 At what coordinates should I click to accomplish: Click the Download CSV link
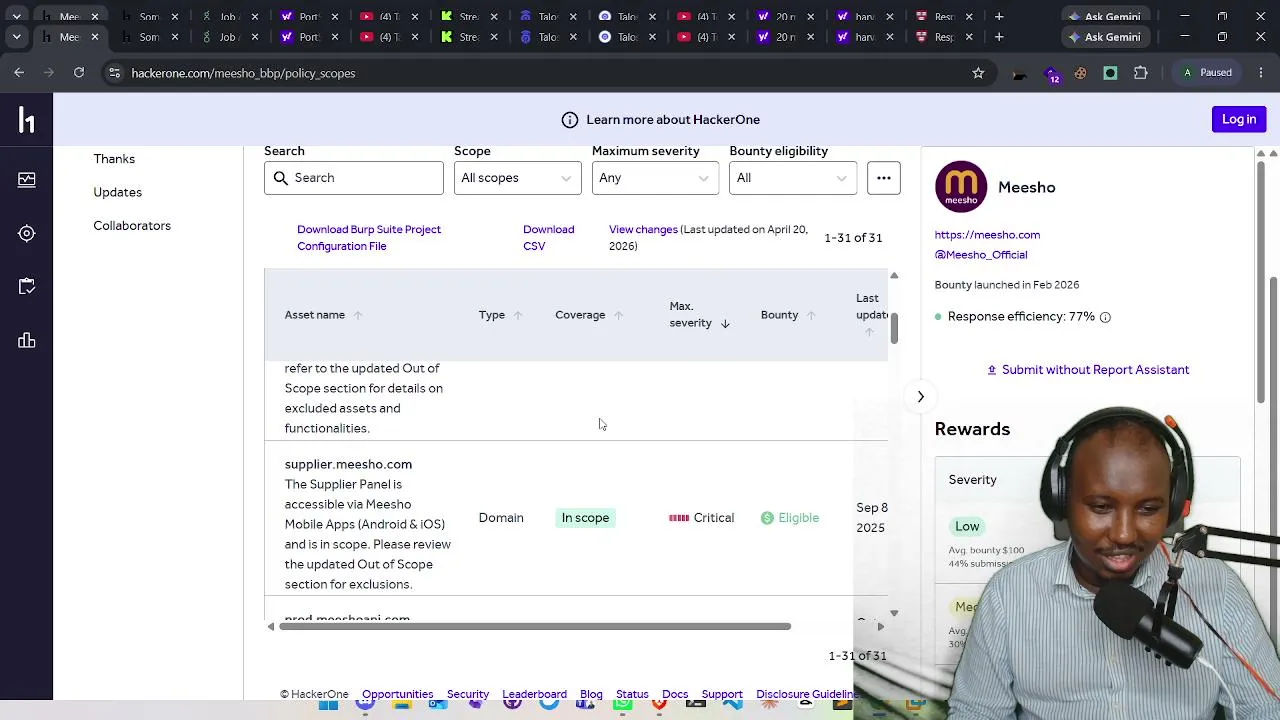pos(548,238)
